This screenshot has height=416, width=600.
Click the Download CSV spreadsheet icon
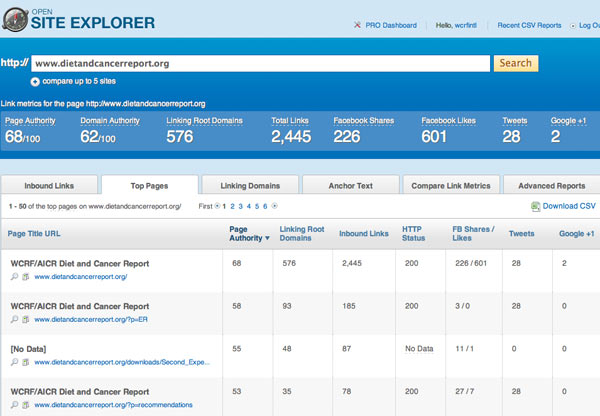click(x=535, y=206)
